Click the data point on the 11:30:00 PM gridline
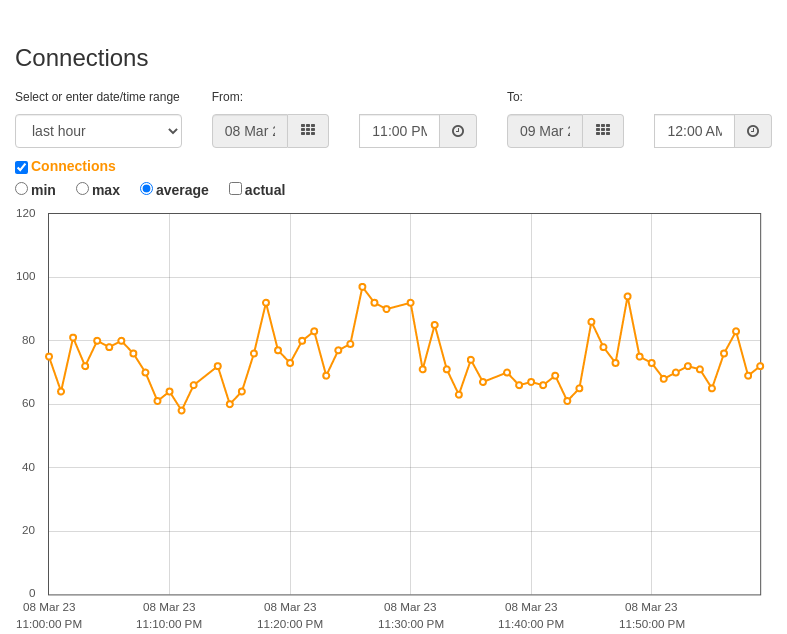Image resolution: width=787 pixels, height=634 pixels. click(411, 303)
